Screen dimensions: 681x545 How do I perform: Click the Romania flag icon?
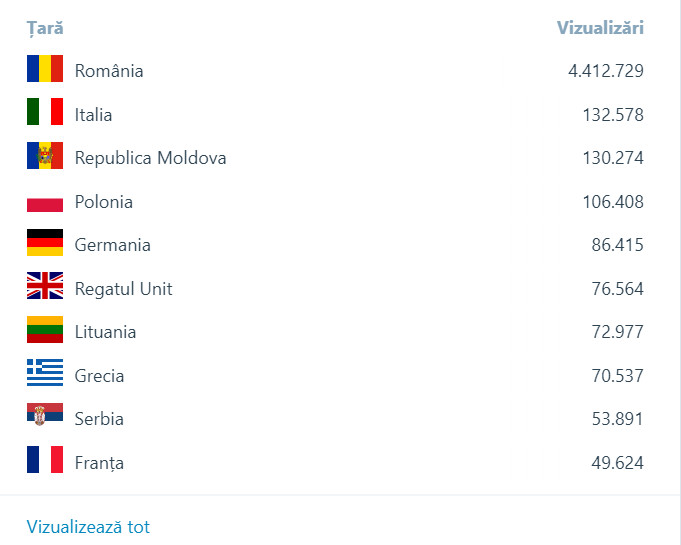(x=45, y=69)
